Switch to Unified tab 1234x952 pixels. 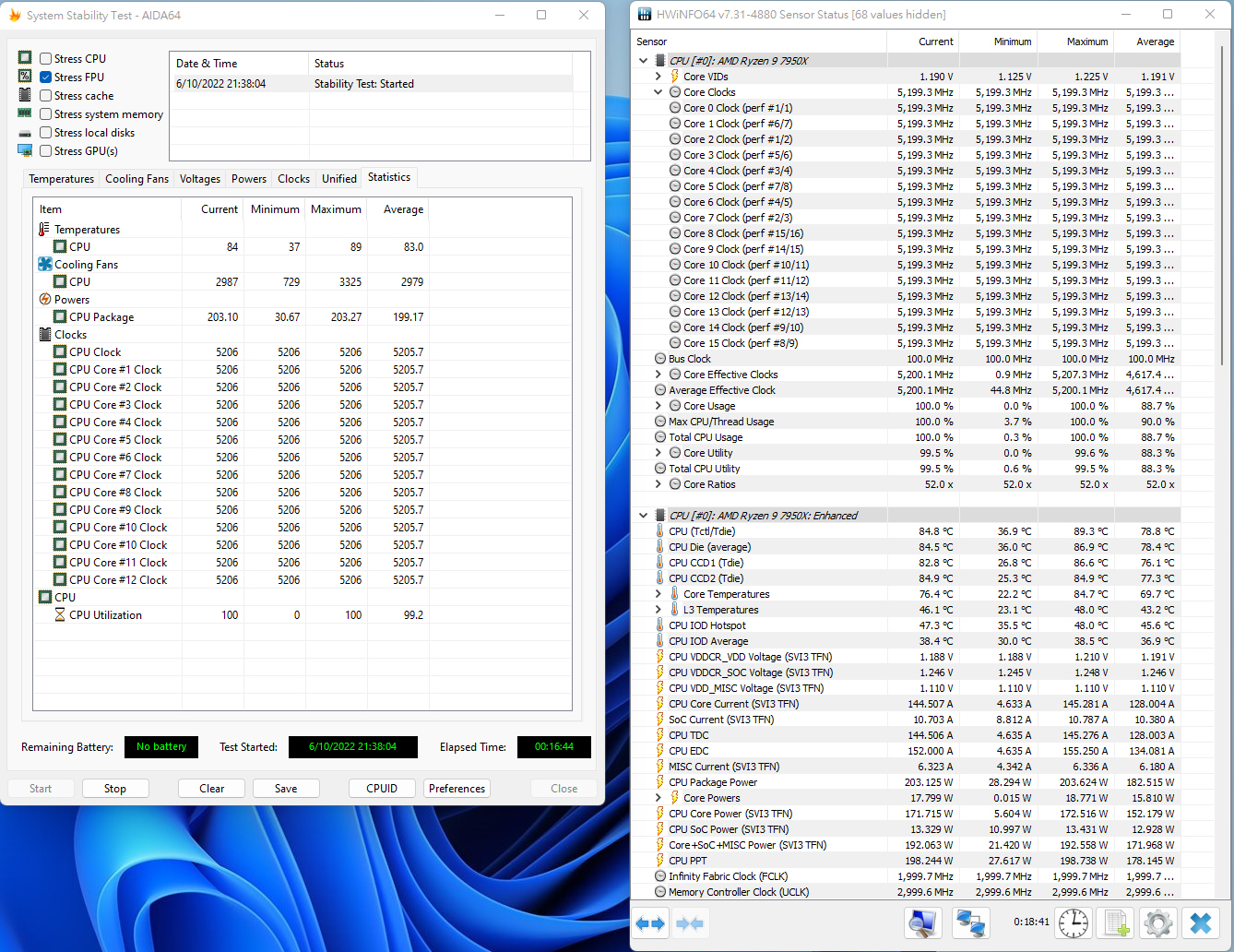[339, 179]
